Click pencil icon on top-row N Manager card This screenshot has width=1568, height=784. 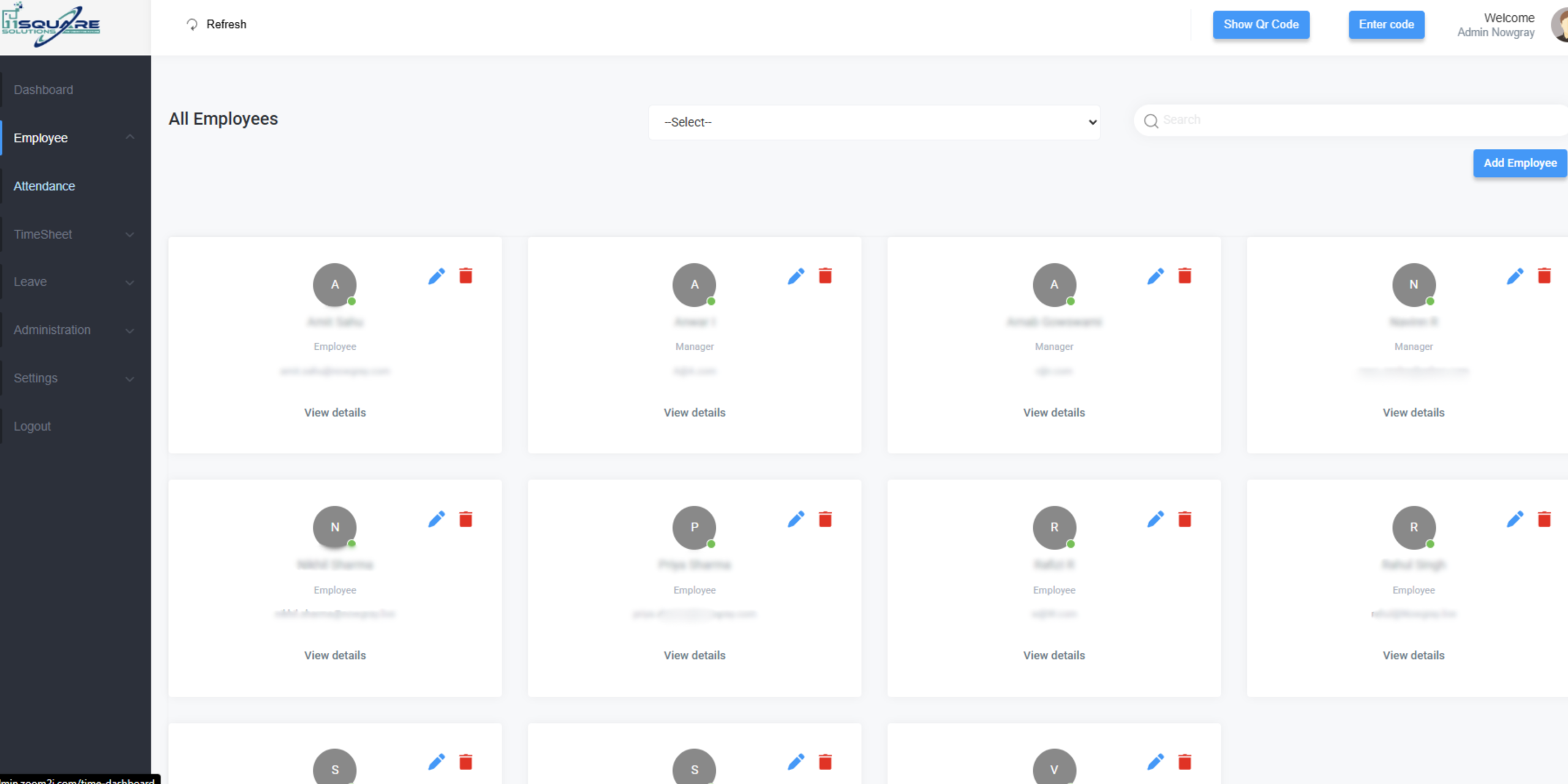(1515, 277)
